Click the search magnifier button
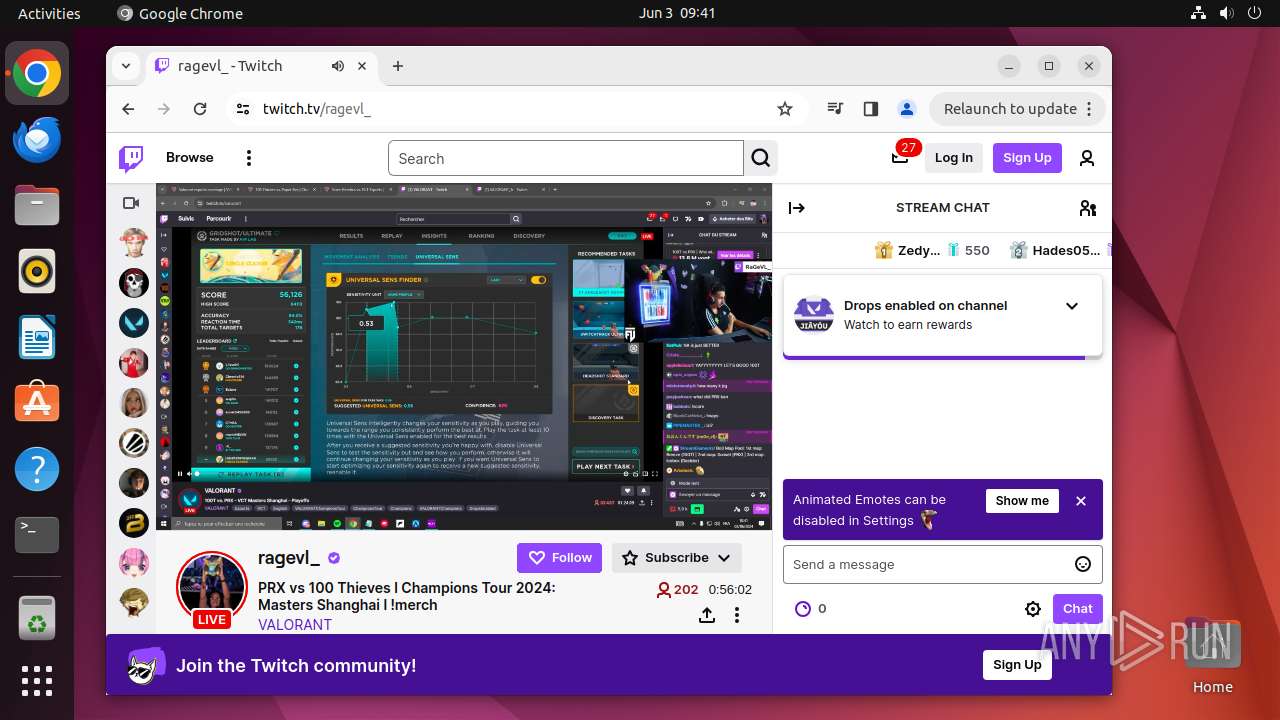Viewport: 1280px width, 720px height. [761, 158]
